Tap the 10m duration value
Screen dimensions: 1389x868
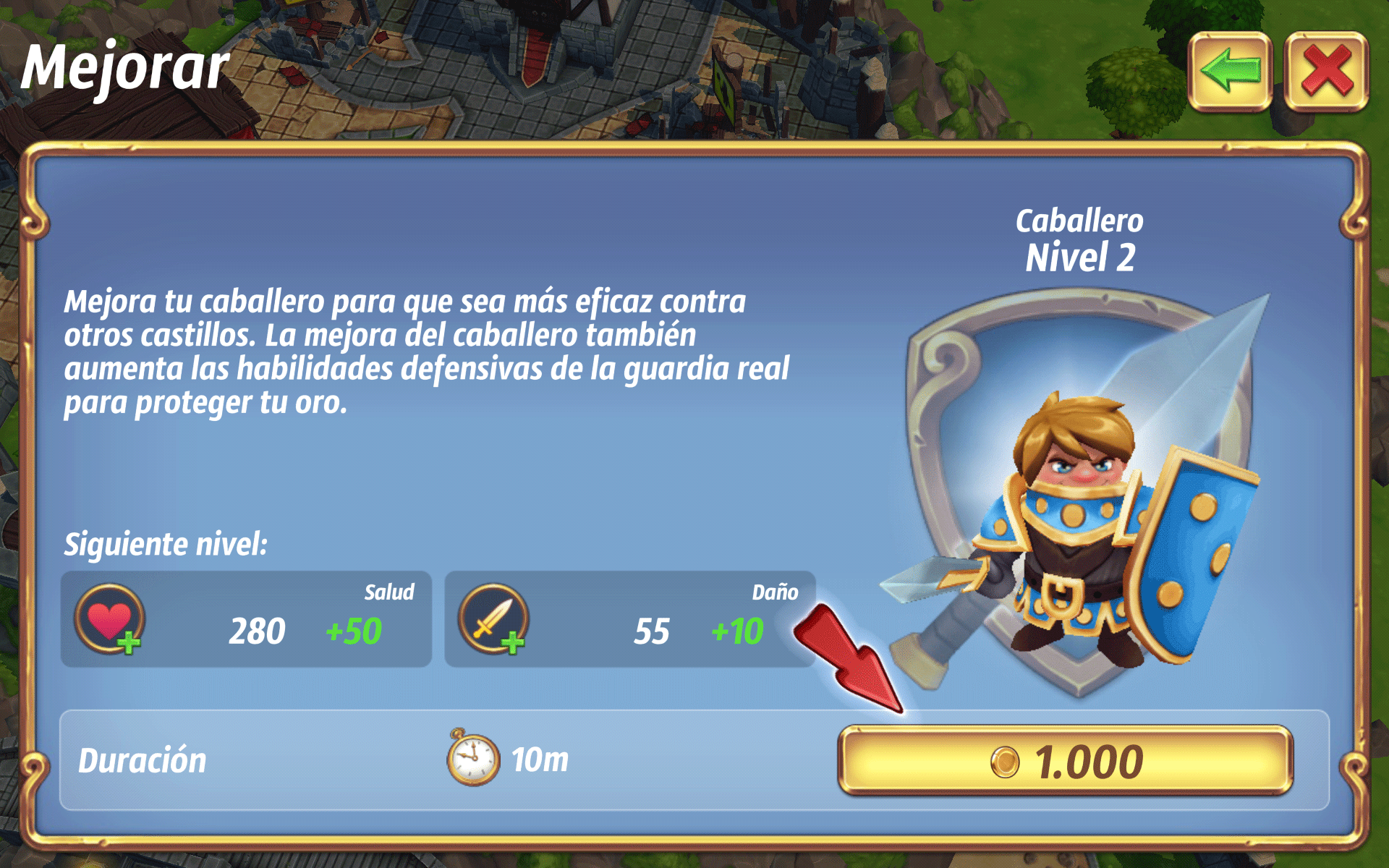[x=540, y=759]
